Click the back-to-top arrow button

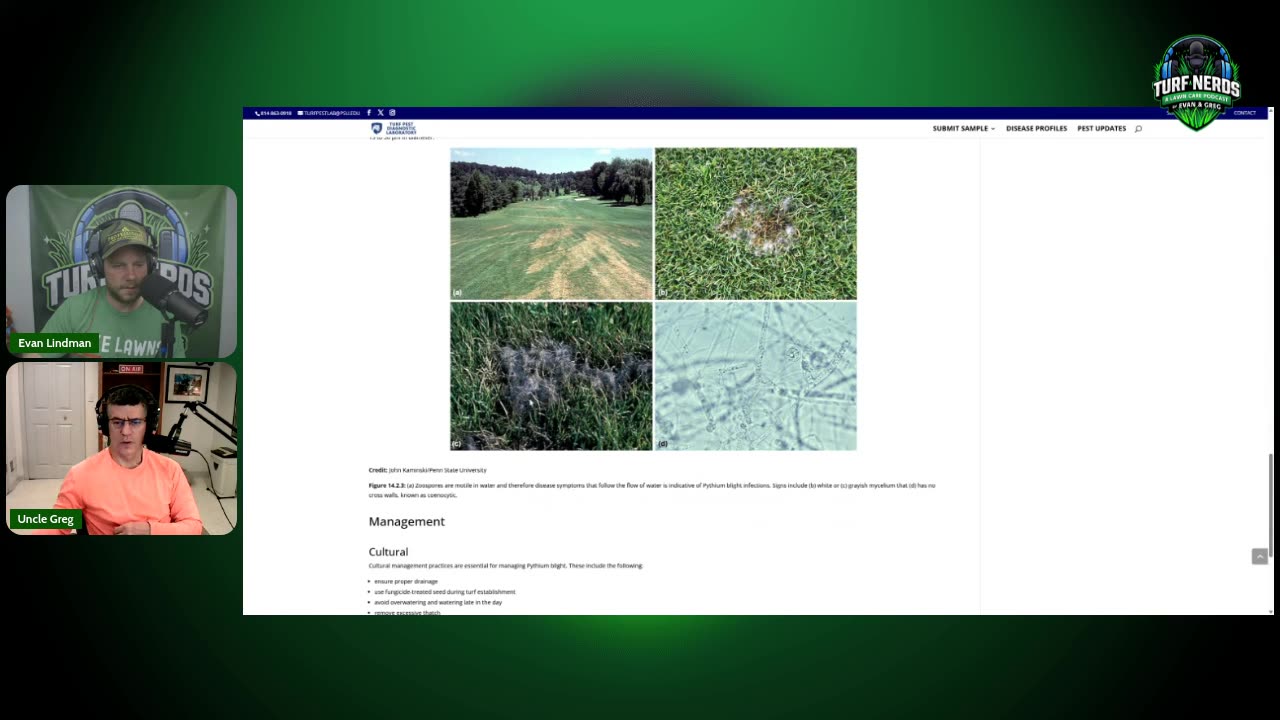(1260, 556)
